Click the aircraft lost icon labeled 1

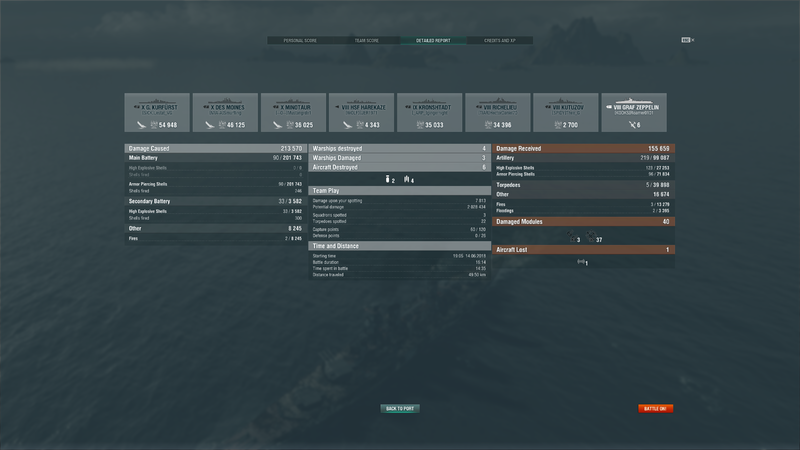click(581, 262)
